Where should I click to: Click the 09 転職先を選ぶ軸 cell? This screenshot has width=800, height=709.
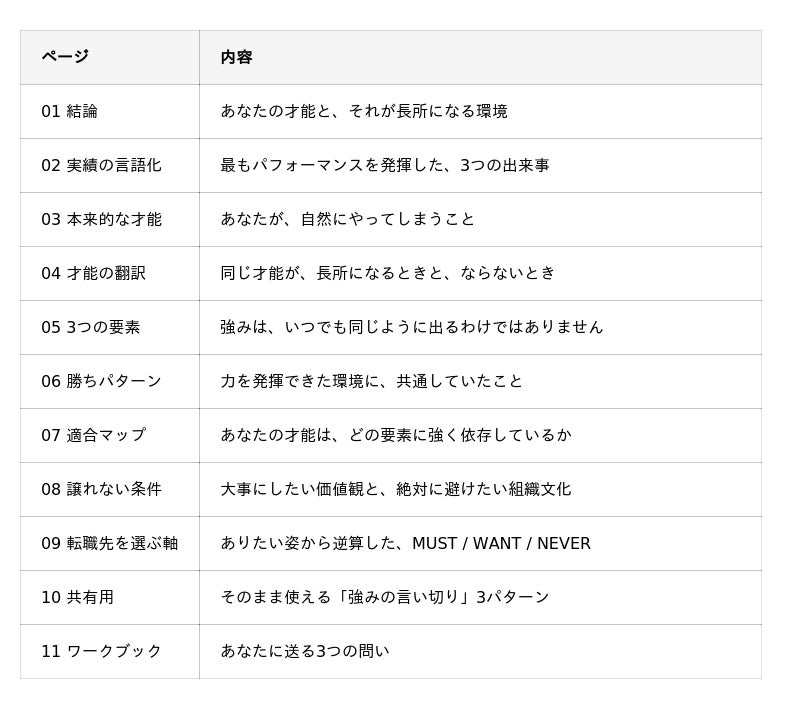pos(110,544)
